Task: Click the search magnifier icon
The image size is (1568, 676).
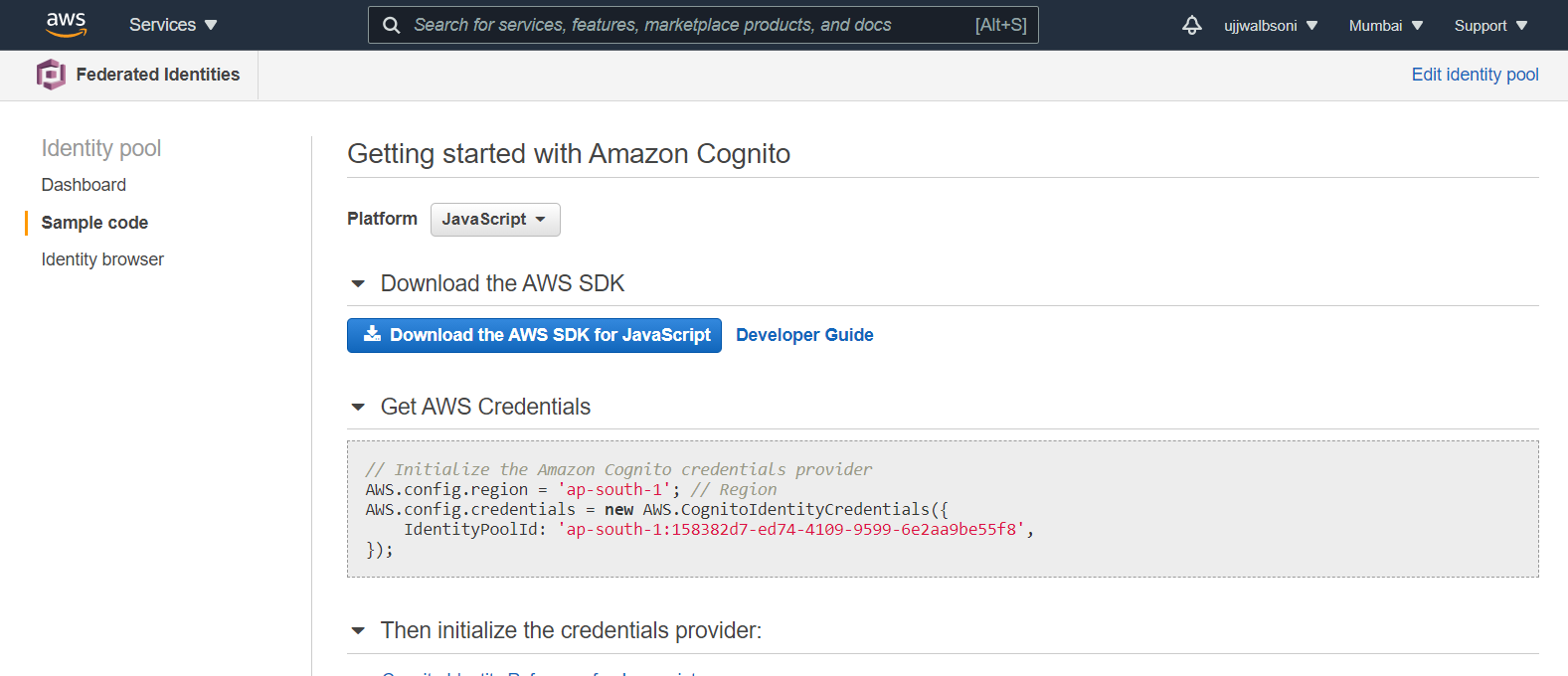Action: pos(392,25)
